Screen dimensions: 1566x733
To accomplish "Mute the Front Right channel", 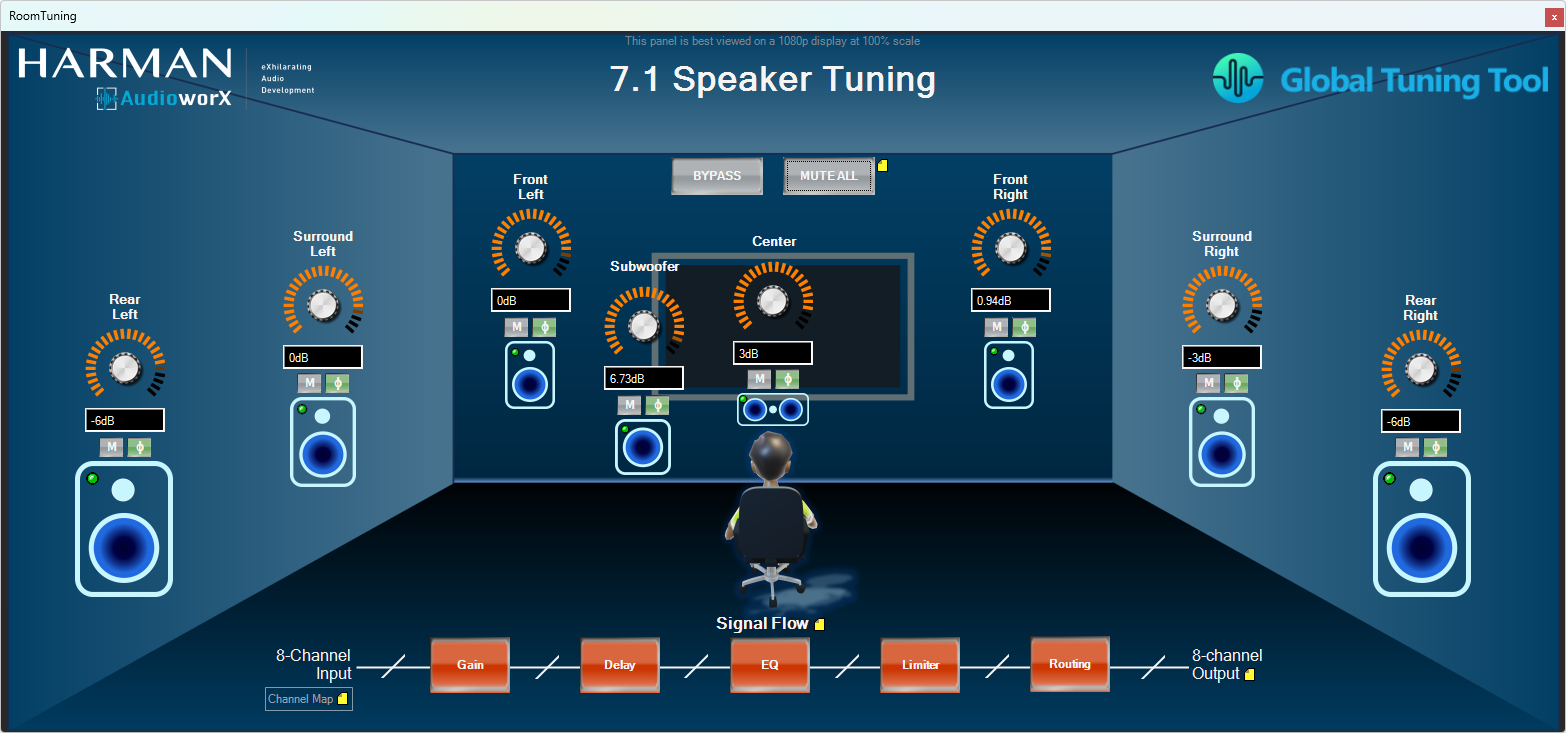I will [996, 327].
